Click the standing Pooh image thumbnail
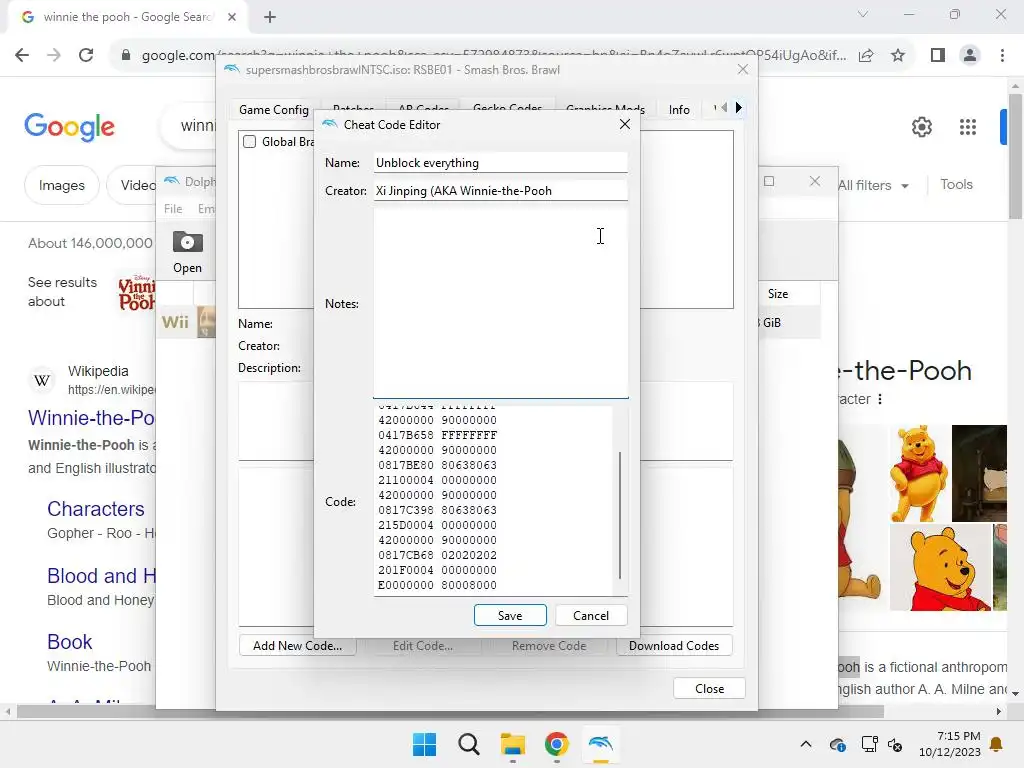Screen dimensions: 1024x768 918,473
